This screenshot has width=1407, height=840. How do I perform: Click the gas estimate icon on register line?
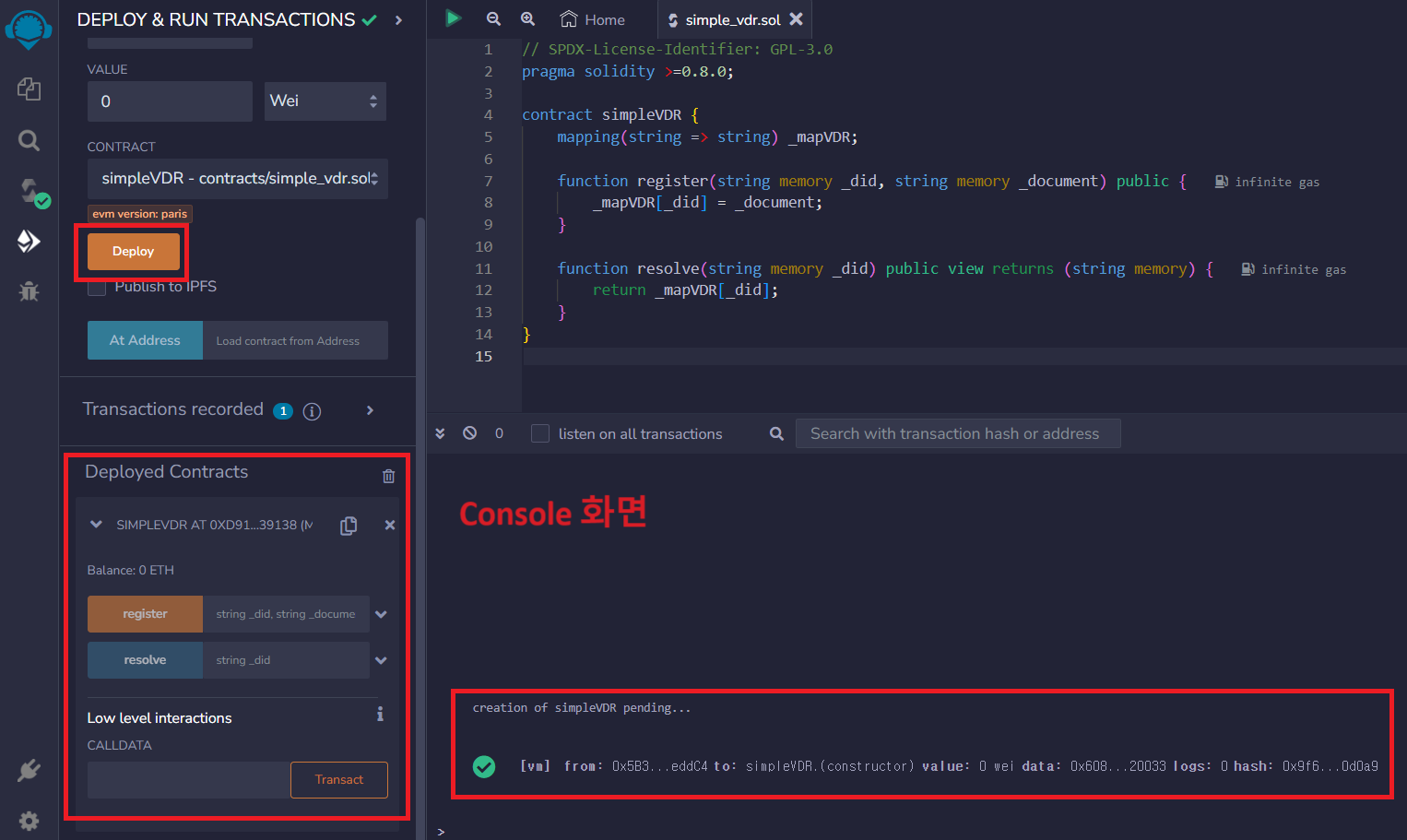pyautogui.click(x=1221, y=182)
